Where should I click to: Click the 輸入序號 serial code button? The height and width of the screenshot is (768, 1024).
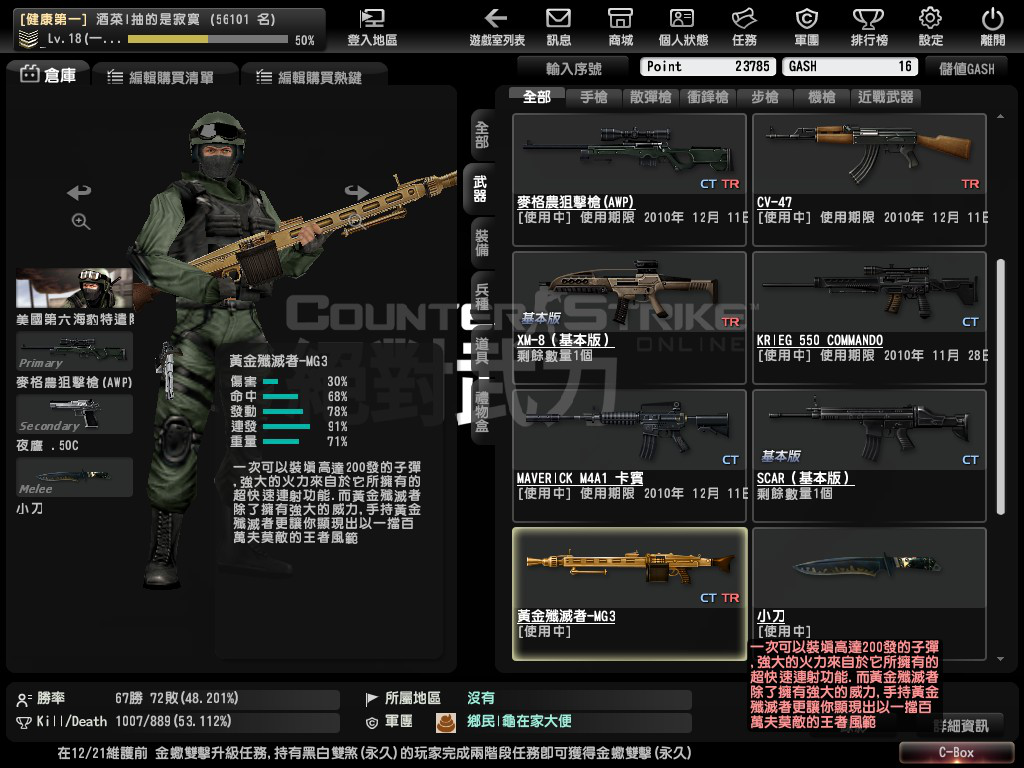coord(573,68)
